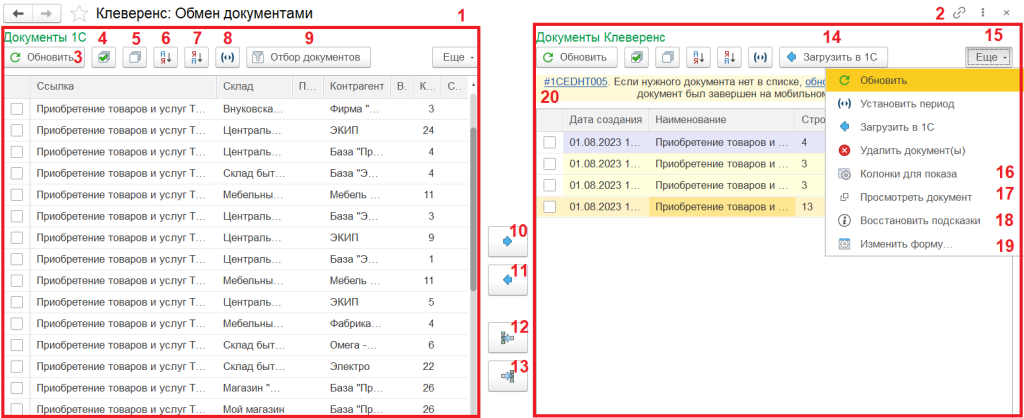
Task: Choose Установить период in the Еще menu
Action: click(x=924, y=104)
